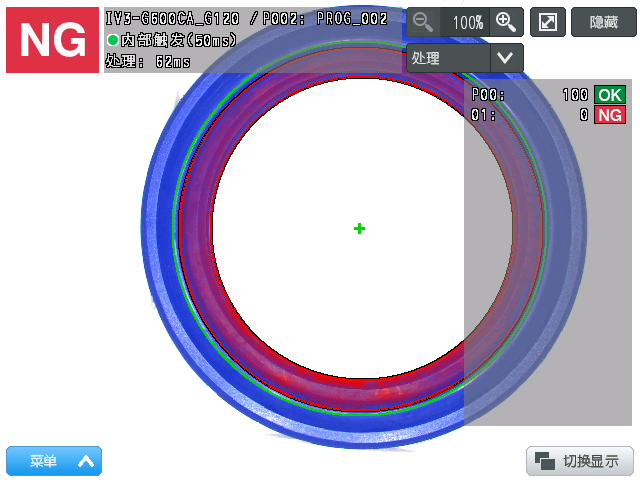Zoom in using the plus magnifier icon
Screen dimensions: 640x480
coord(506,22)
